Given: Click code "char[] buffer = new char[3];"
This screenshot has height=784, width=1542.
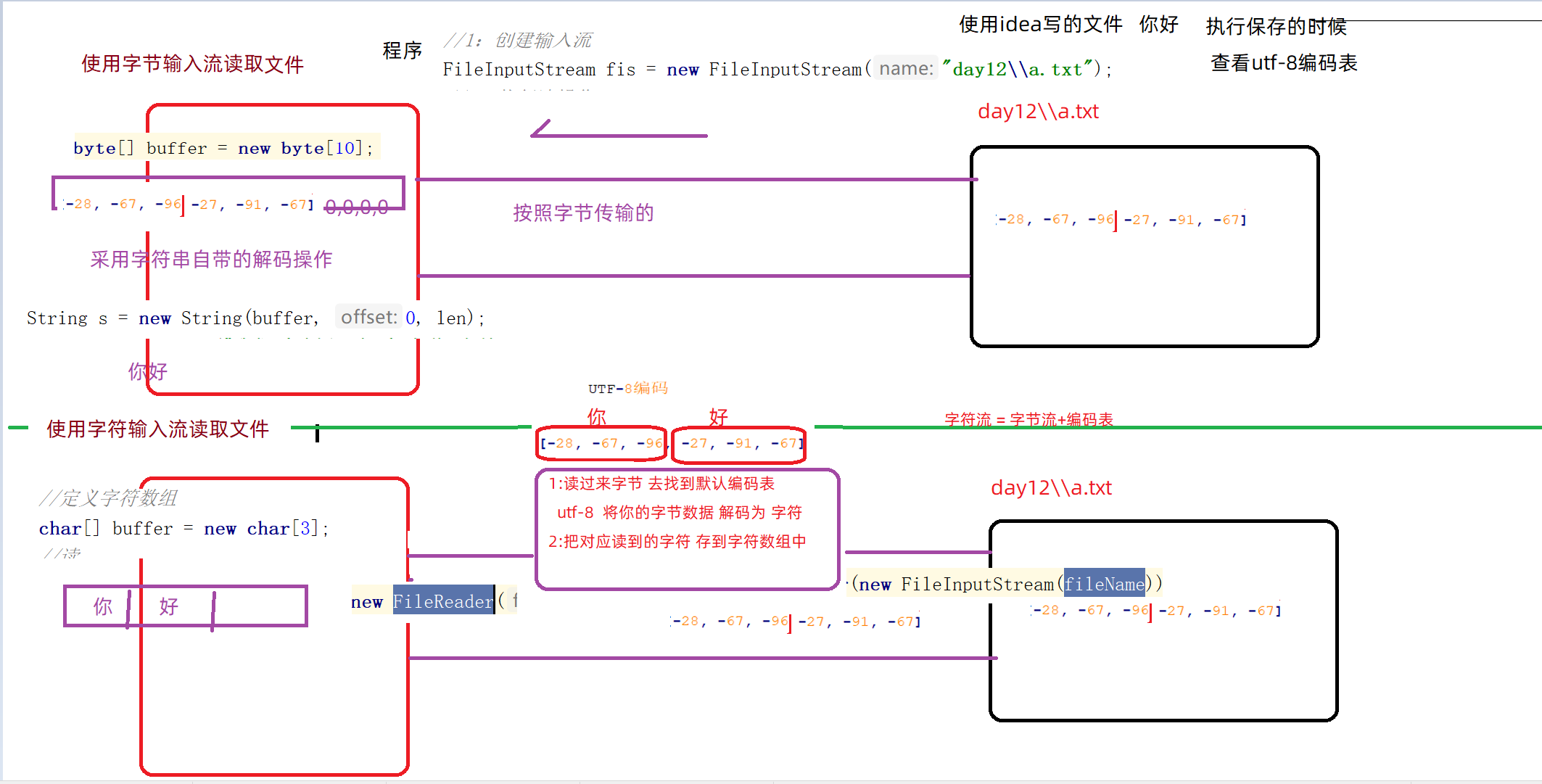Looking at the screenshot, I should pyautogui.click(x=184, y=529).
